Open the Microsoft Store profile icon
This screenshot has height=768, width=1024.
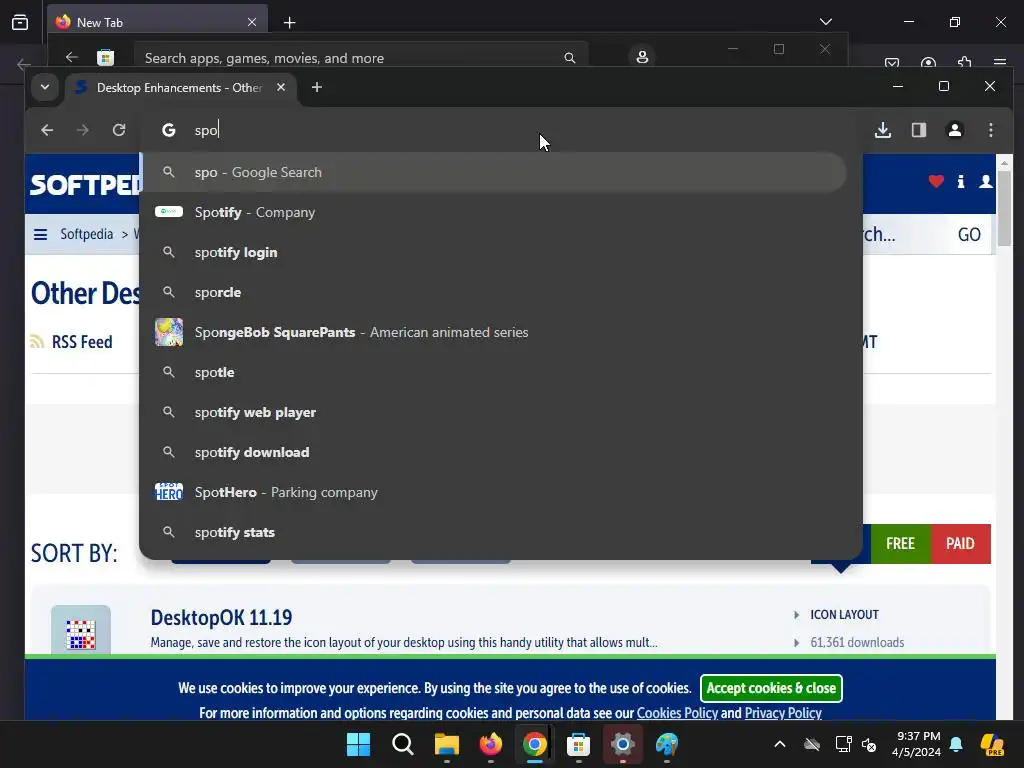(x=642, y=57)
